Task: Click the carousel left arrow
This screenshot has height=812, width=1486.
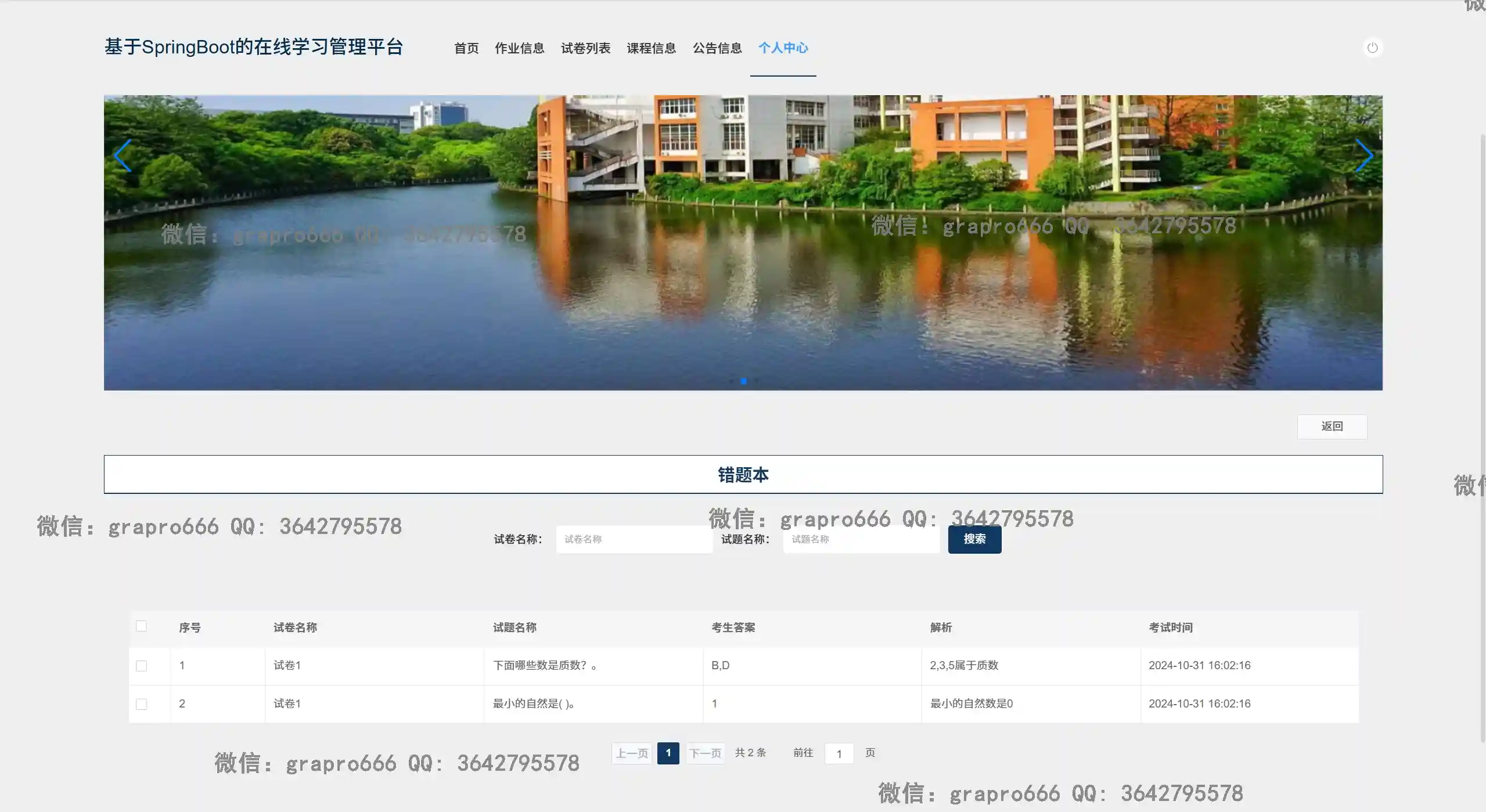Action: pos(123,156)
